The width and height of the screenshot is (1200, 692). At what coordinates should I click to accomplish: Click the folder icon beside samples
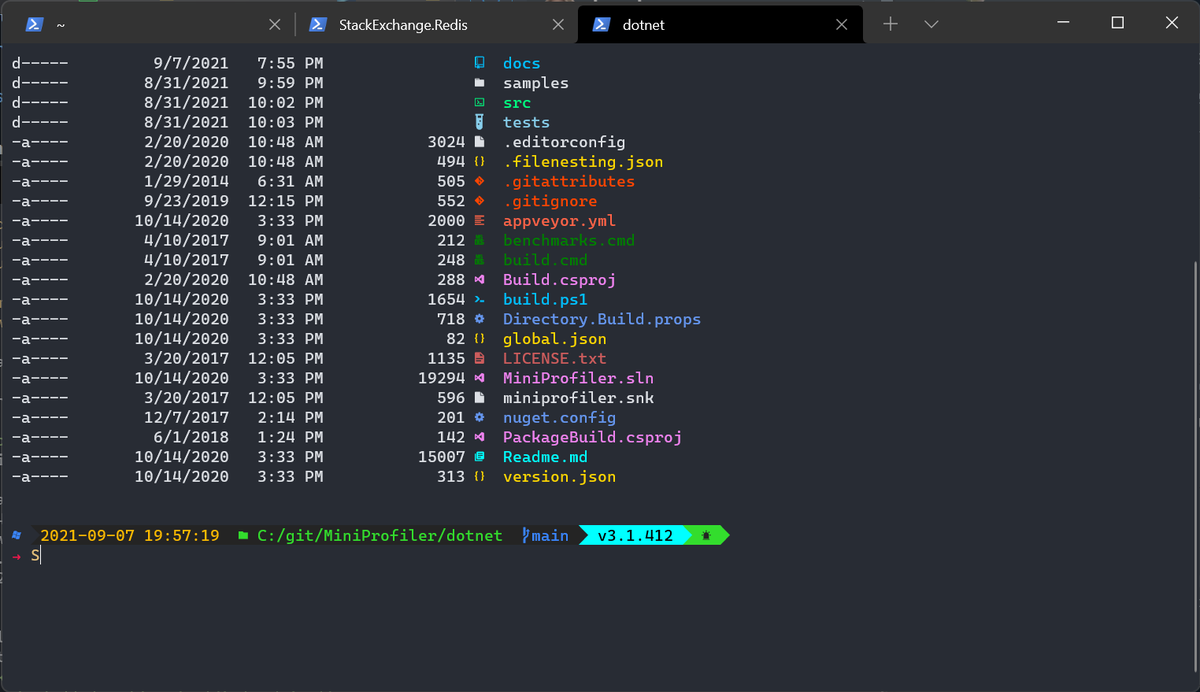point(479,83)
